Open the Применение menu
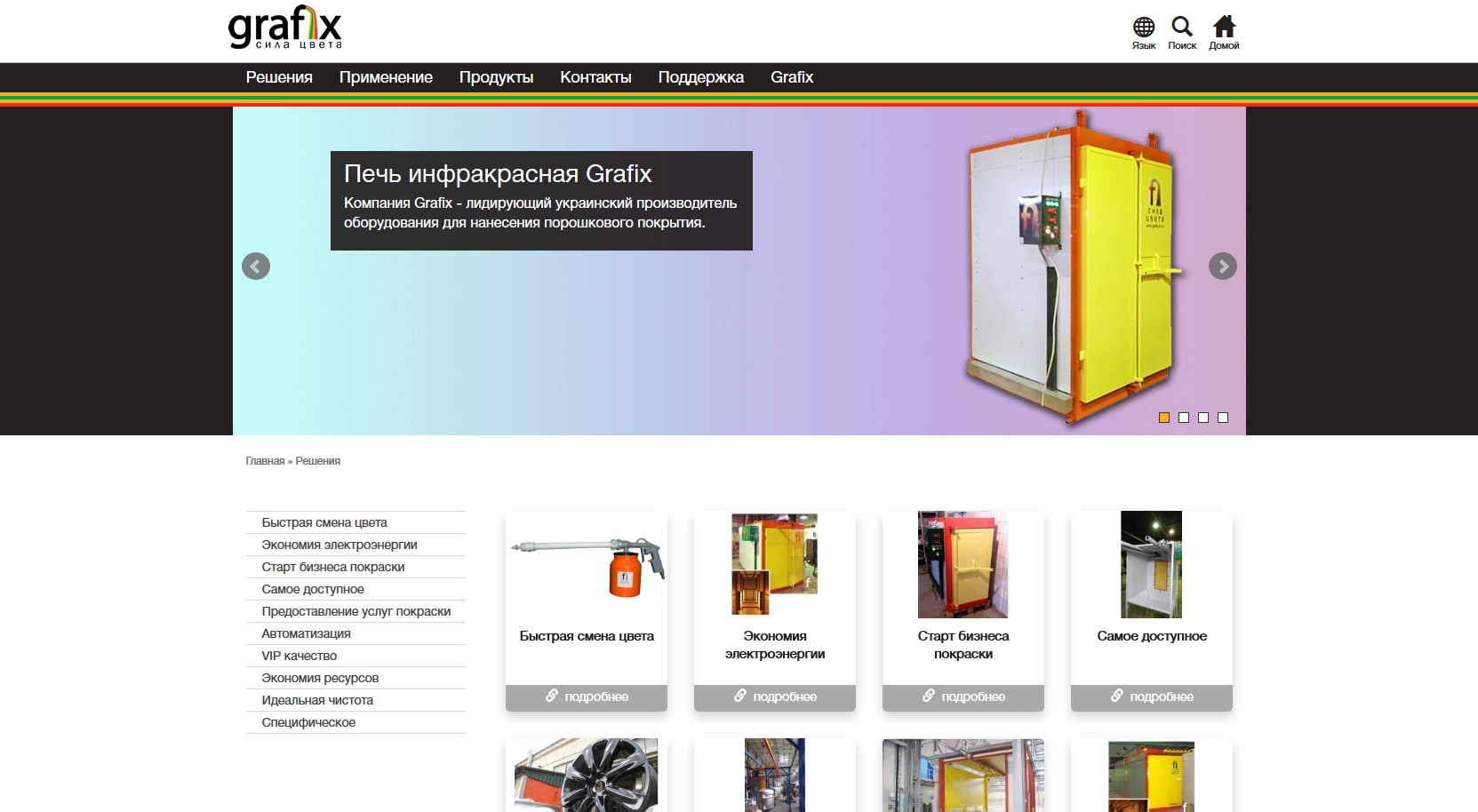 tap(386, 77)
